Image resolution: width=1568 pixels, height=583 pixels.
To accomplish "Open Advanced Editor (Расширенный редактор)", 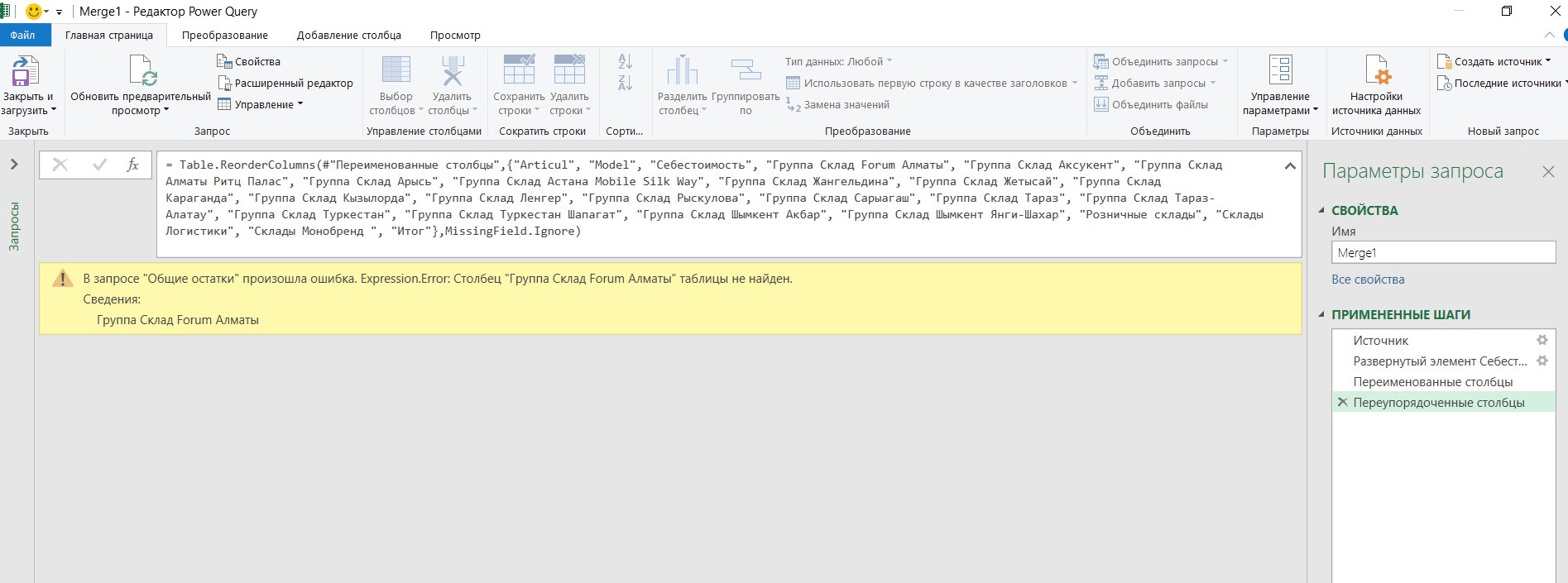I will tap(285, 83).
